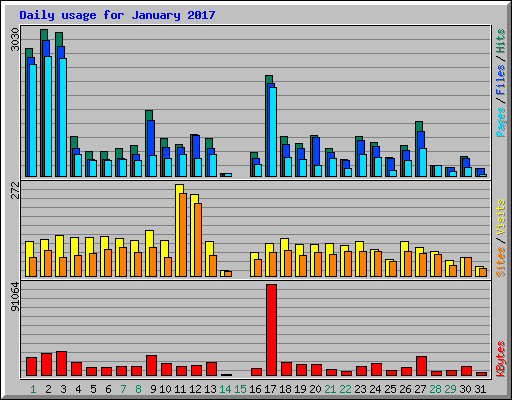Click day label 1 on the x-axis
Screen dimensions: 512x400
point(33,389)
